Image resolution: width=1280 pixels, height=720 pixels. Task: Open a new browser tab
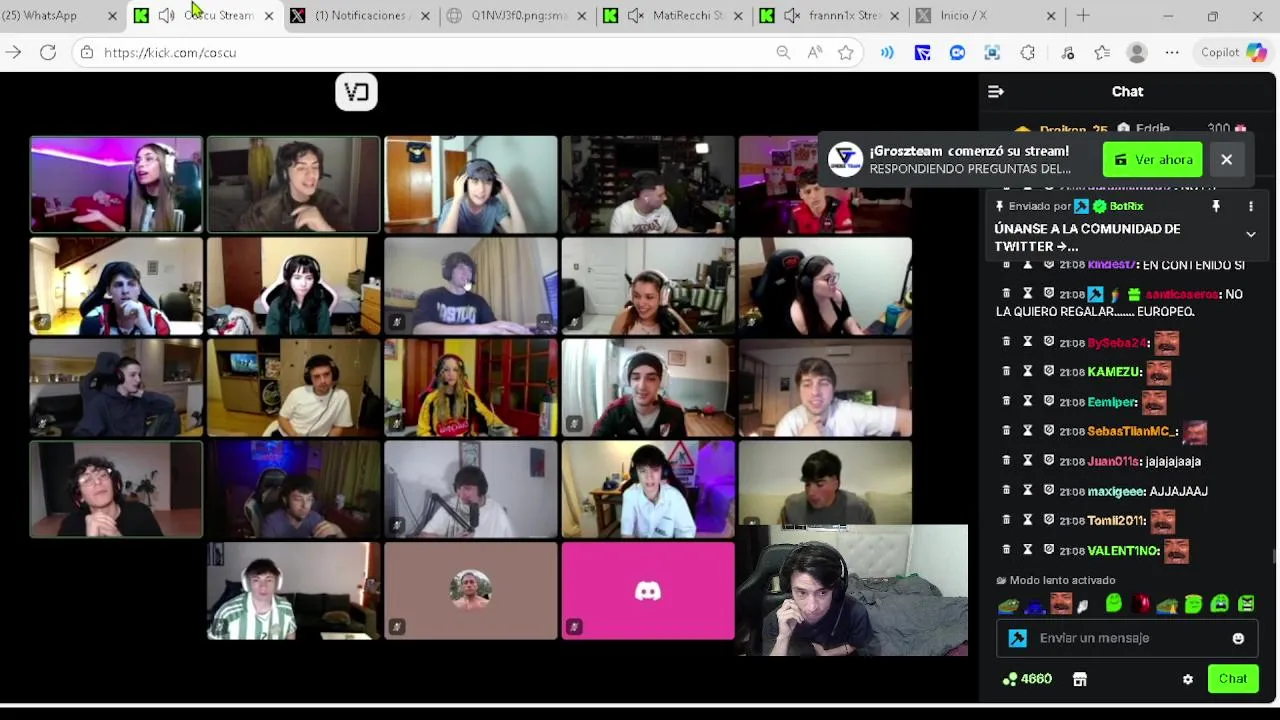1083,15
